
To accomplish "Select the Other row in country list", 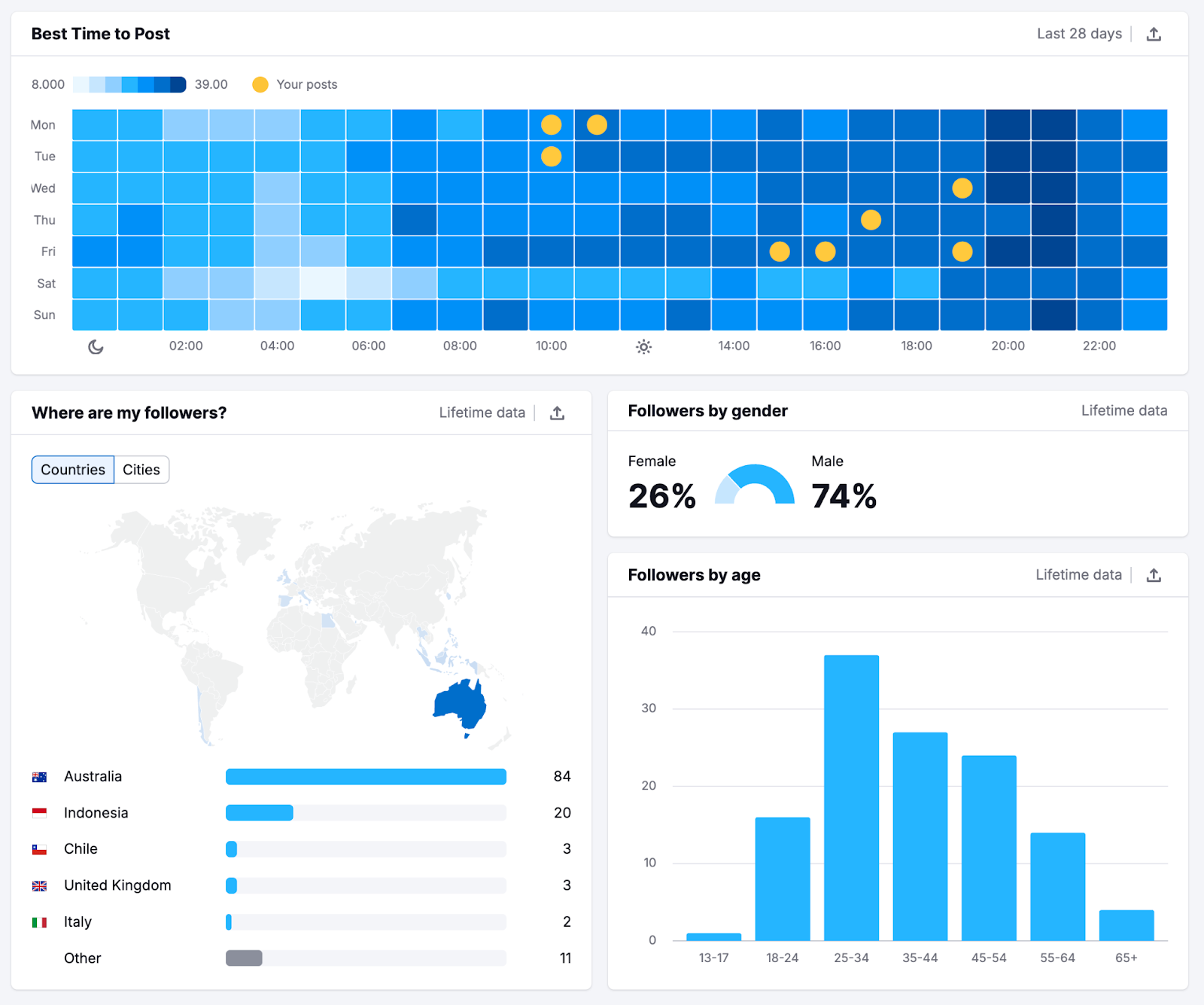I will [82, 958].
